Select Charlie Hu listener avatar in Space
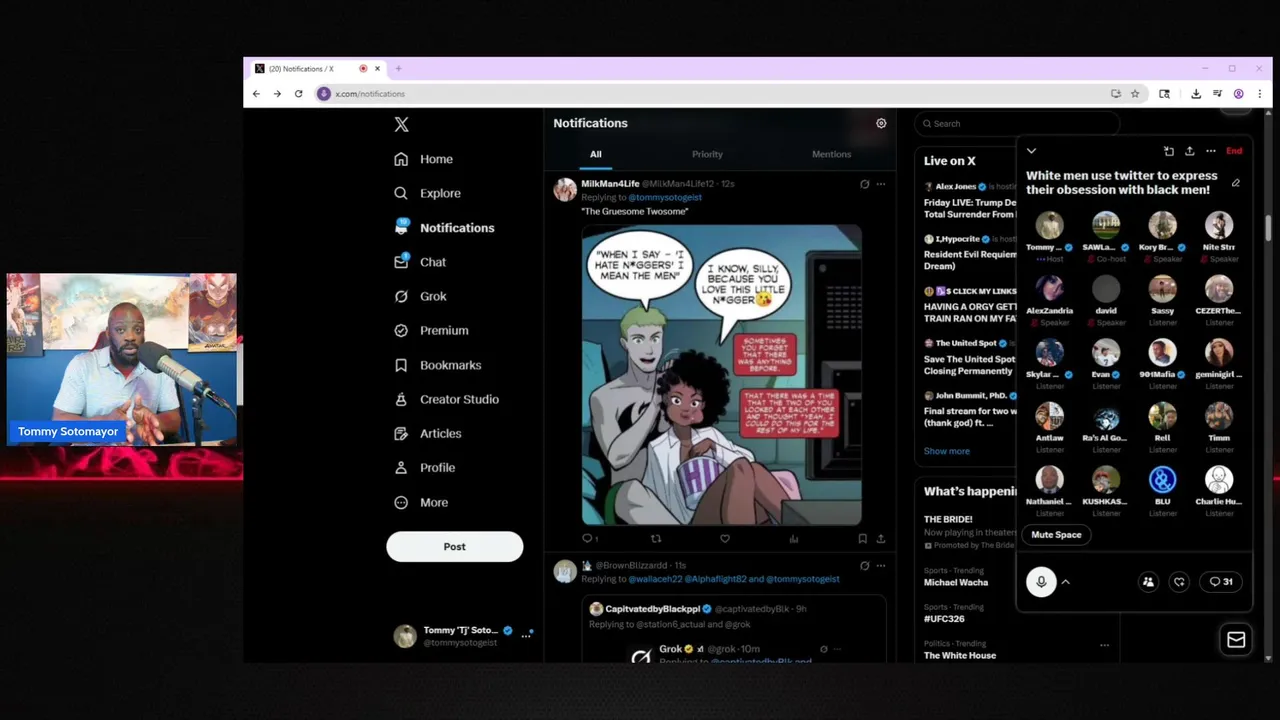This screenshot has width=1280, height=720. click(1219, 480)
